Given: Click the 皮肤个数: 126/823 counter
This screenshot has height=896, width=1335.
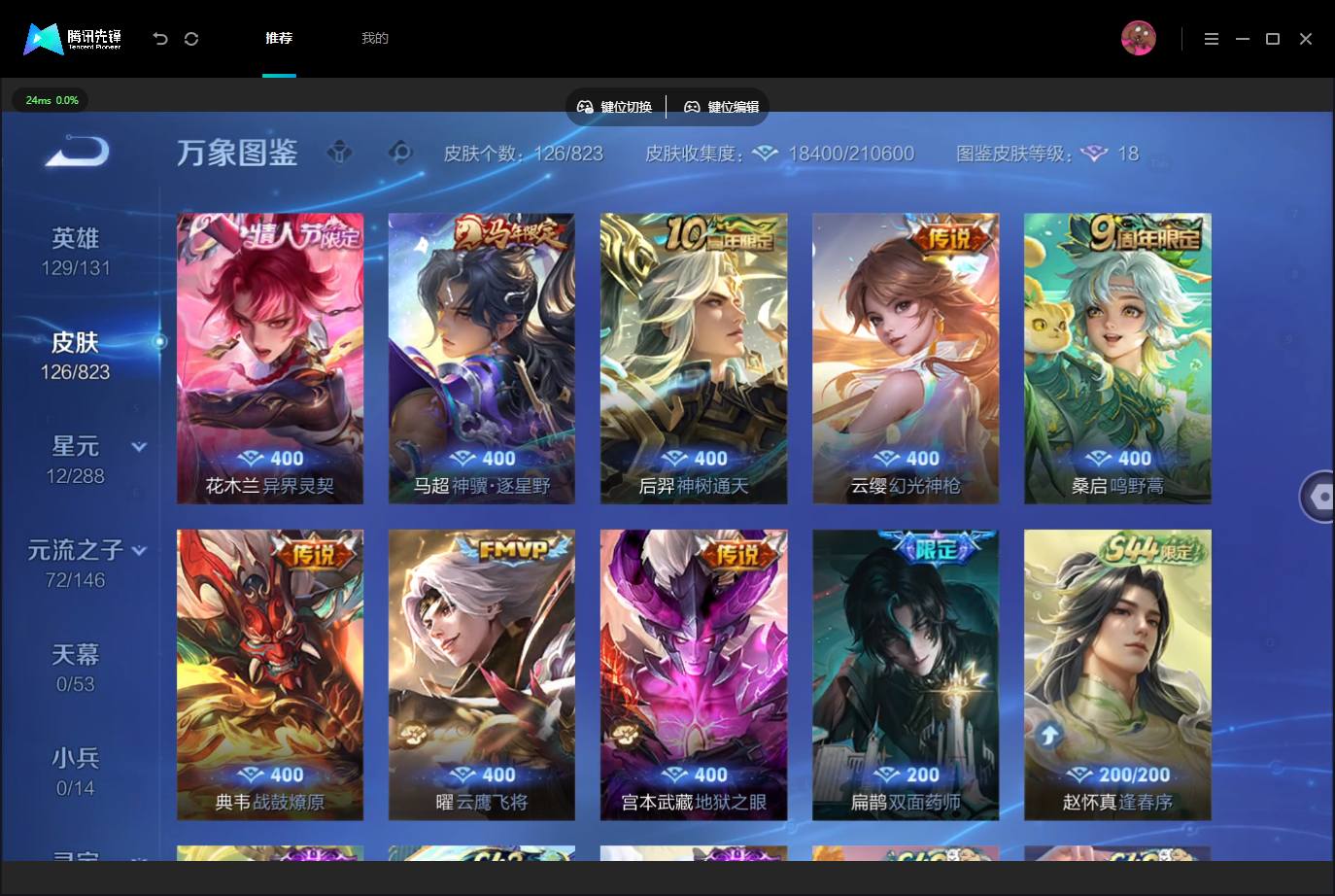Looking at the screenshot, I should [524, 154].
